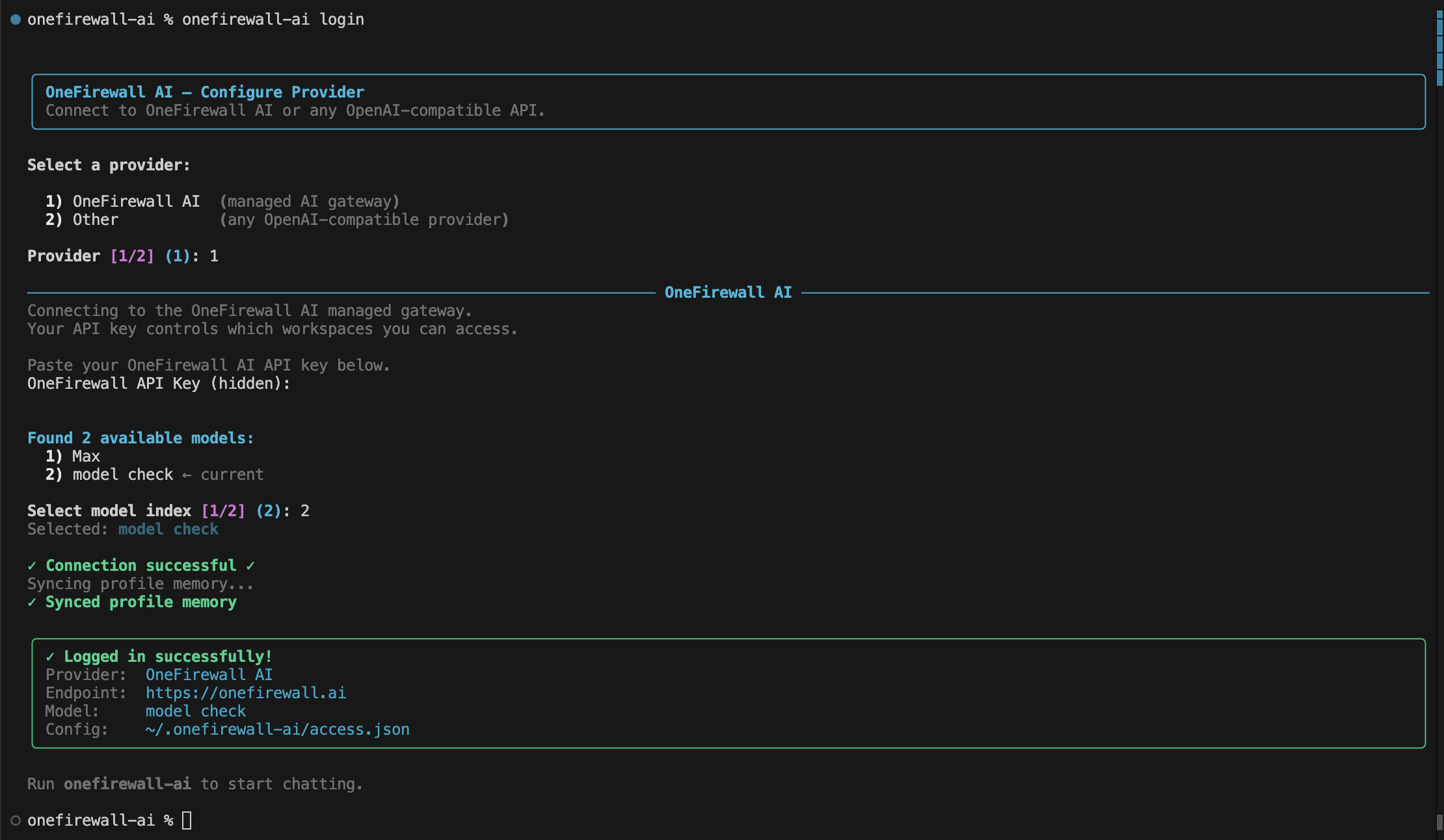
Task: Click 'Found 2 available models:' heading
Action: click(x=140, y=438)
